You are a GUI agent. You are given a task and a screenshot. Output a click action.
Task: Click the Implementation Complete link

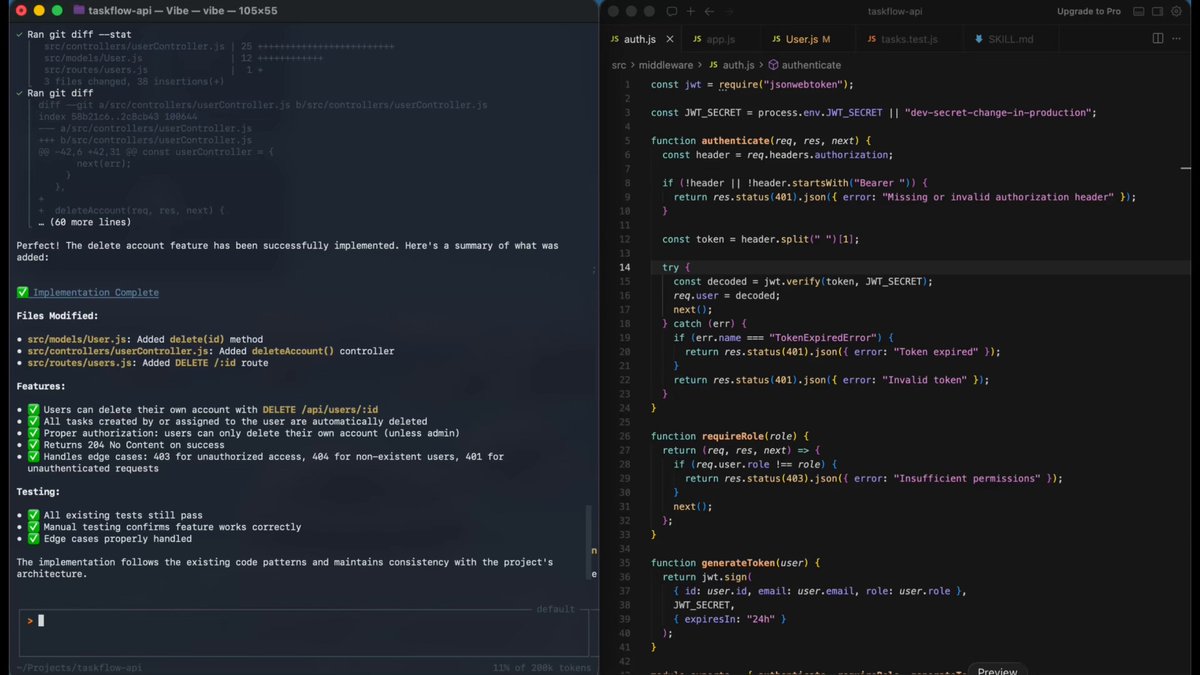pyautogui.click(x=95, y=292)
